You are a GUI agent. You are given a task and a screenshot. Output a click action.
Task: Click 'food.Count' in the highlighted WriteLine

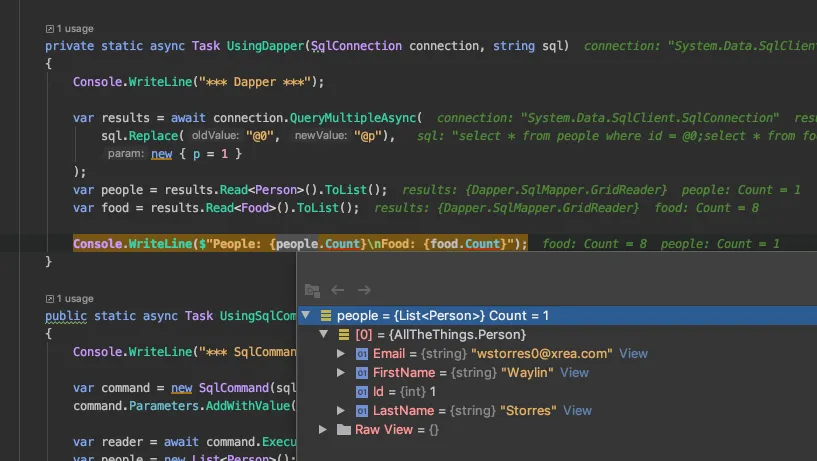tap(465, 244)
